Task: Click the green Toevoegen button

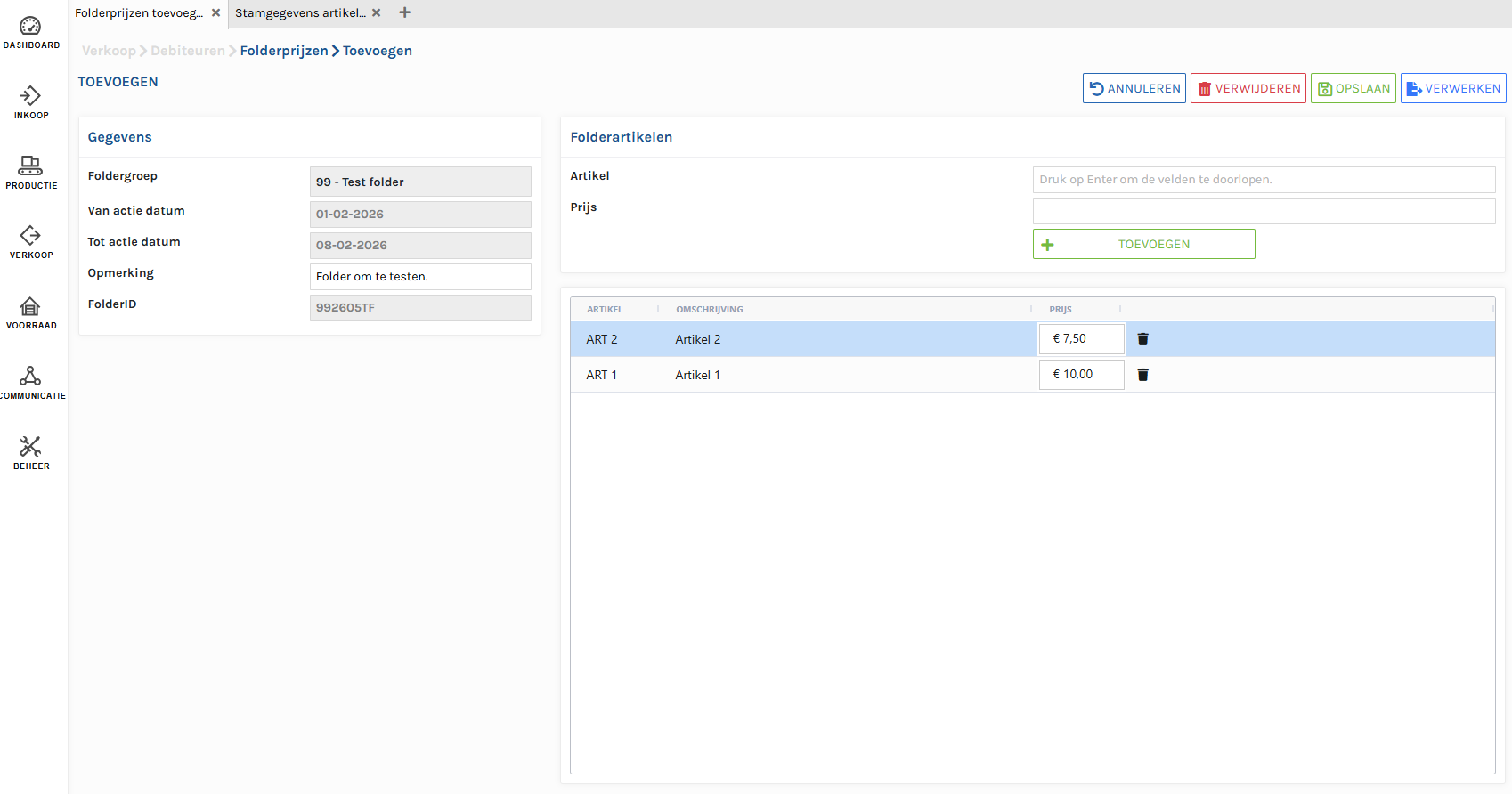Action: coord(1143,244)
